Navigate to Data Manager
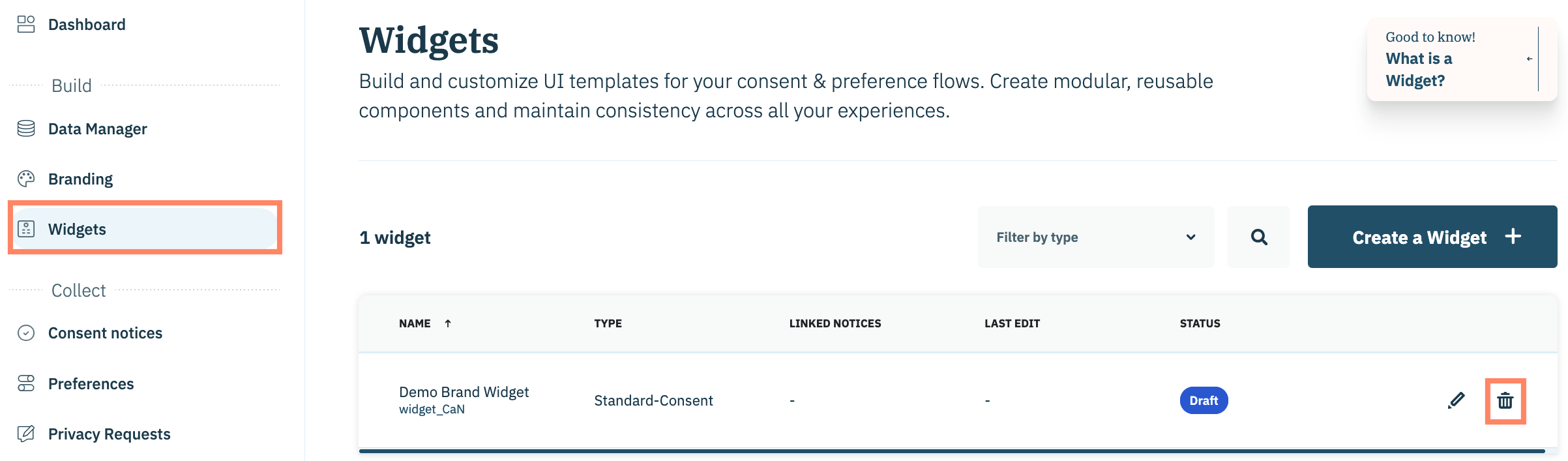Image resolution: width=1568 pixels, height=461 pixels. [97, 129]
